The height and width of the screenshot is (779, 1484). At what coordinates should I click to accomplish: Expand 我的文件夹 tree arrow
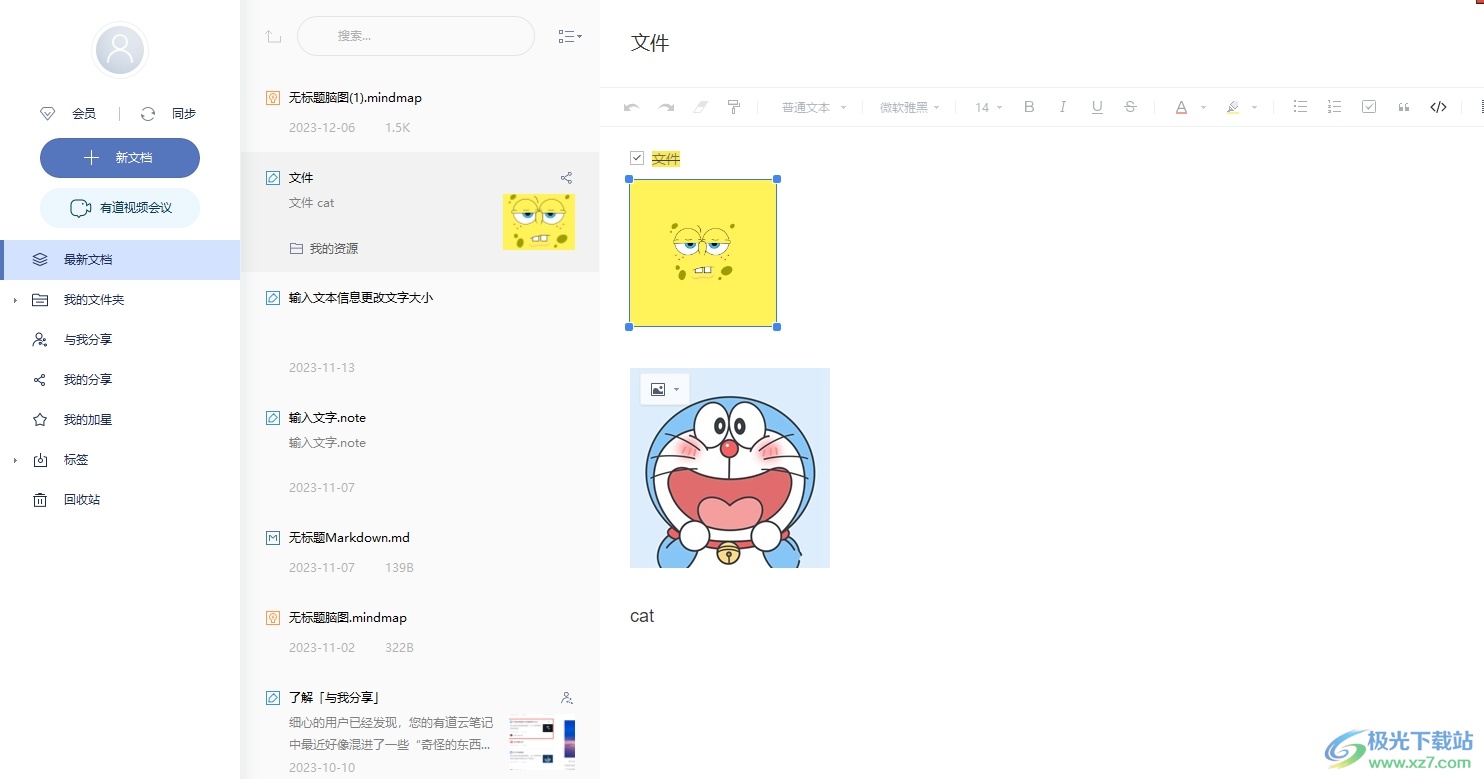[15, 300]
